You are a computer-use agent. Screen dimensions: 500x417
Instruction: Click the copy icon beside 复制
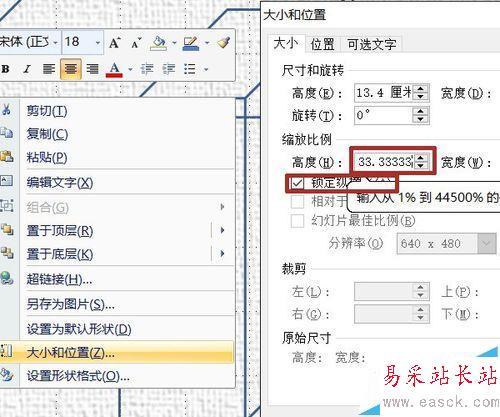point(6,133)
